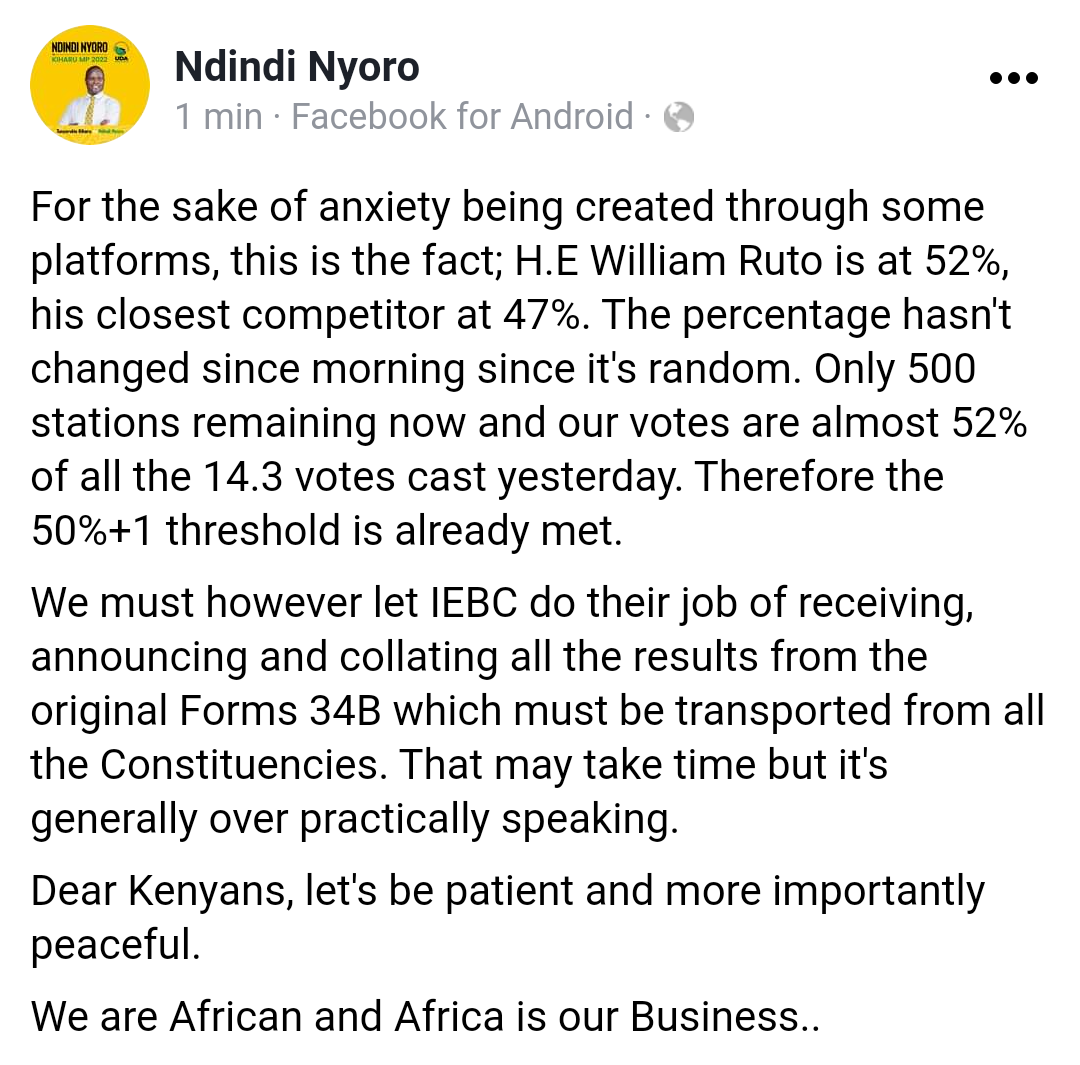Click the paragraph starting with For the sake
Viewport: 1080px width, 1065px height.
pos(529,369)
